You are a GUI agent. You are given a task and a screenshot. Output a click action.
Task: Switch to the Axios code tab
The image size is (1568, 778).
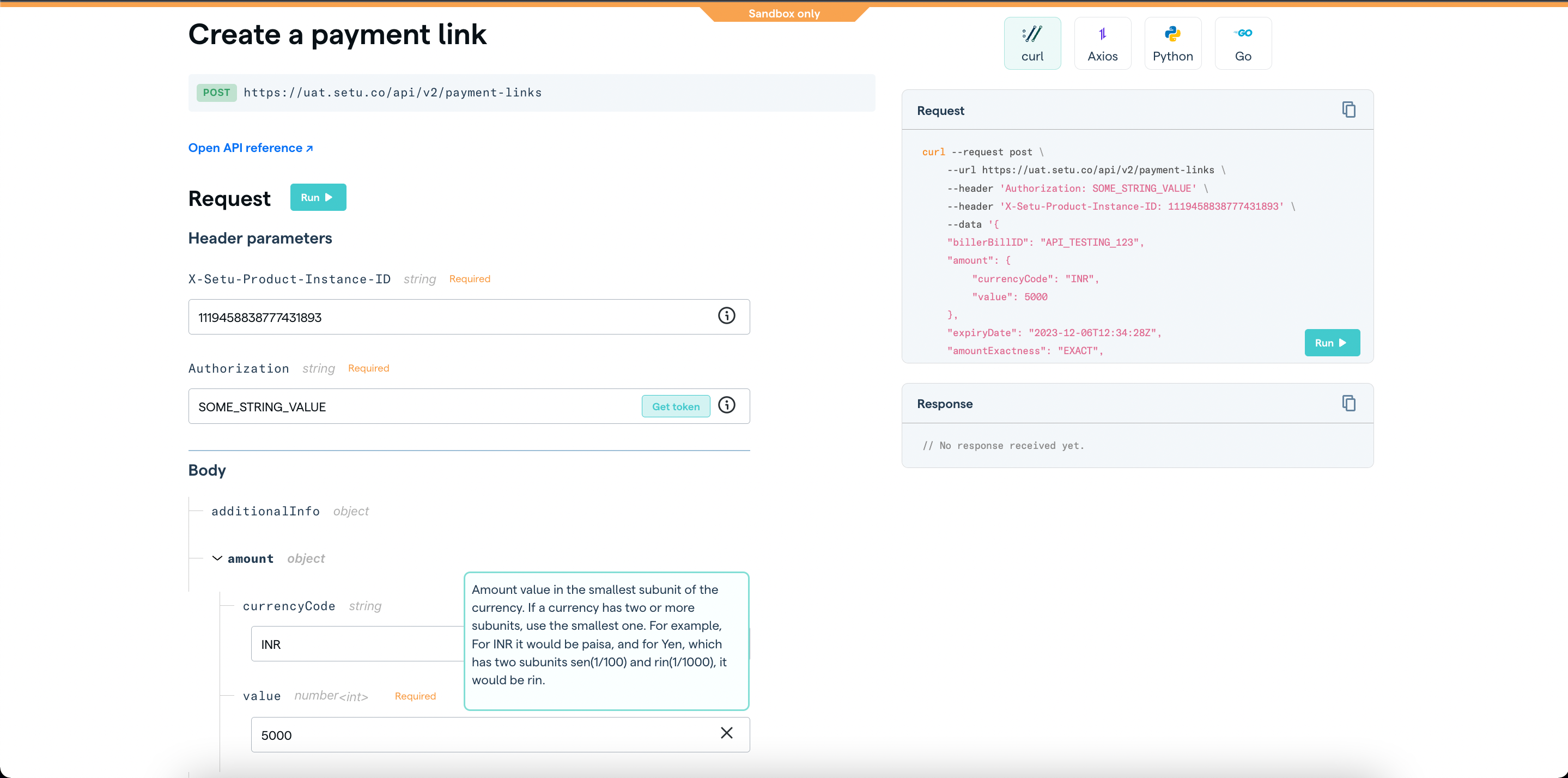pos(1102,43)
